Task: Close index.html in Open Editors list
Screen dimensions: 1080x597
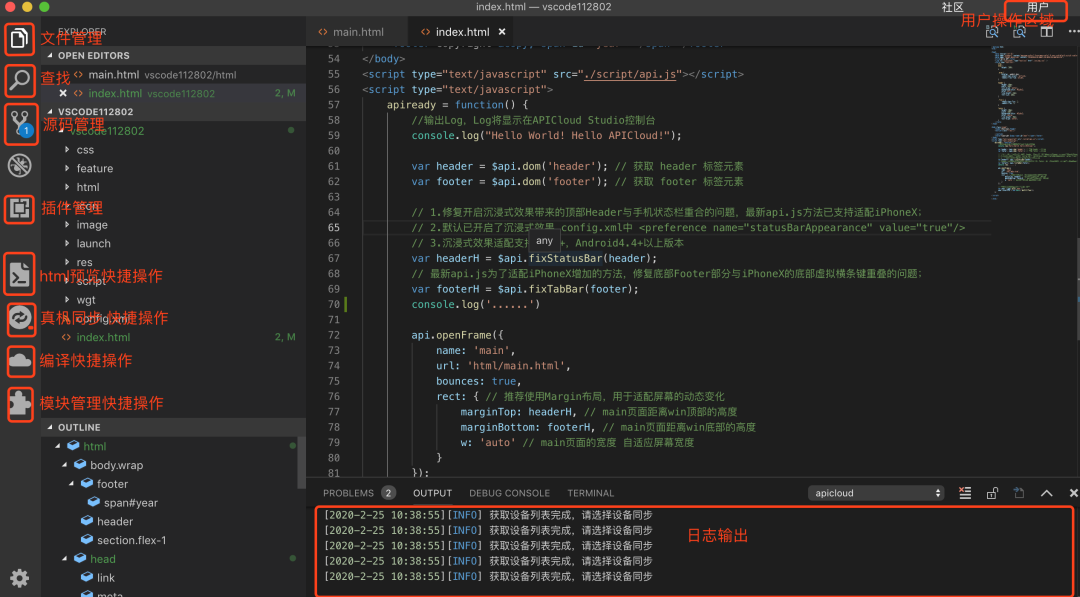Action: [x=63, y=93]
